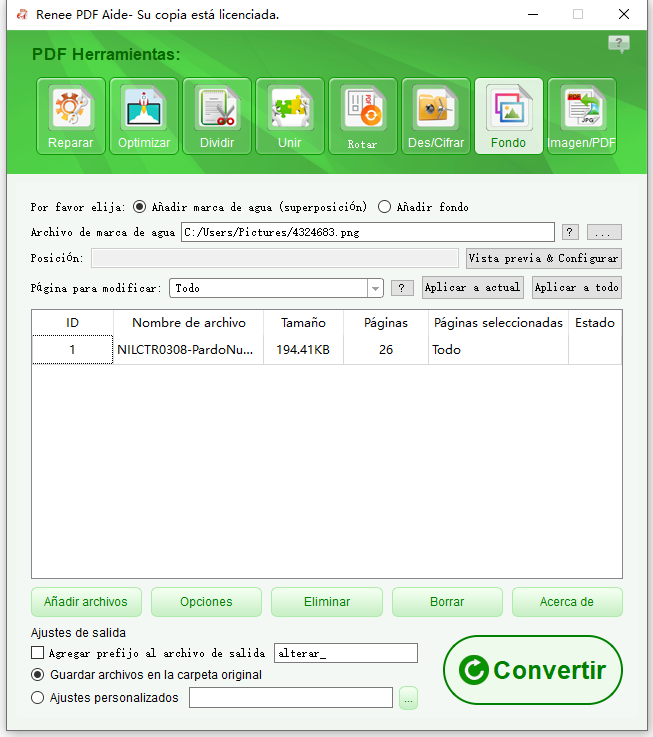
Task: Click the custom output path field
Action: (291, 698)
